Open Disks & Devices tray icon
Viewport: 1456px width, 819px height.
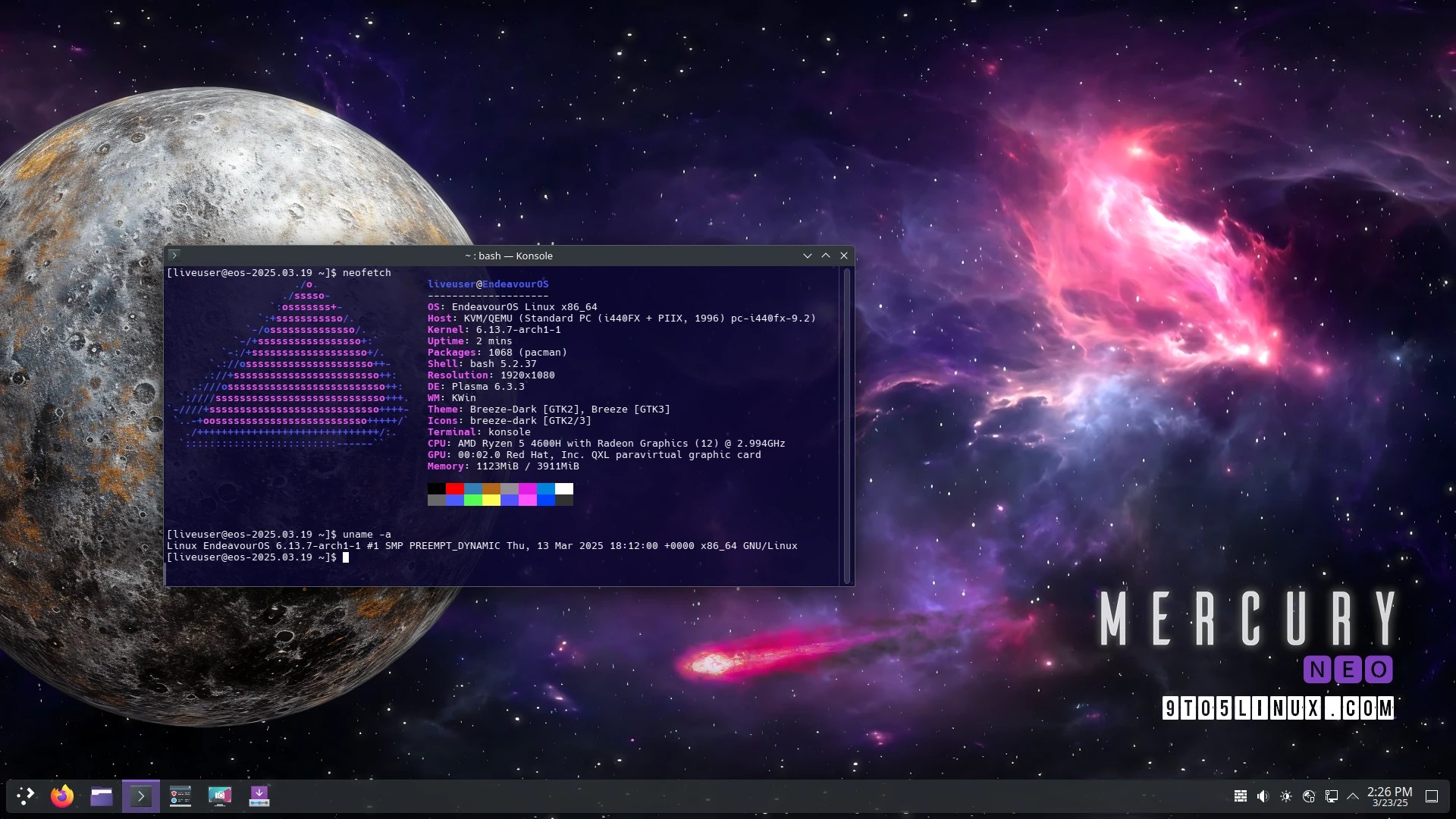(1309, 796)
